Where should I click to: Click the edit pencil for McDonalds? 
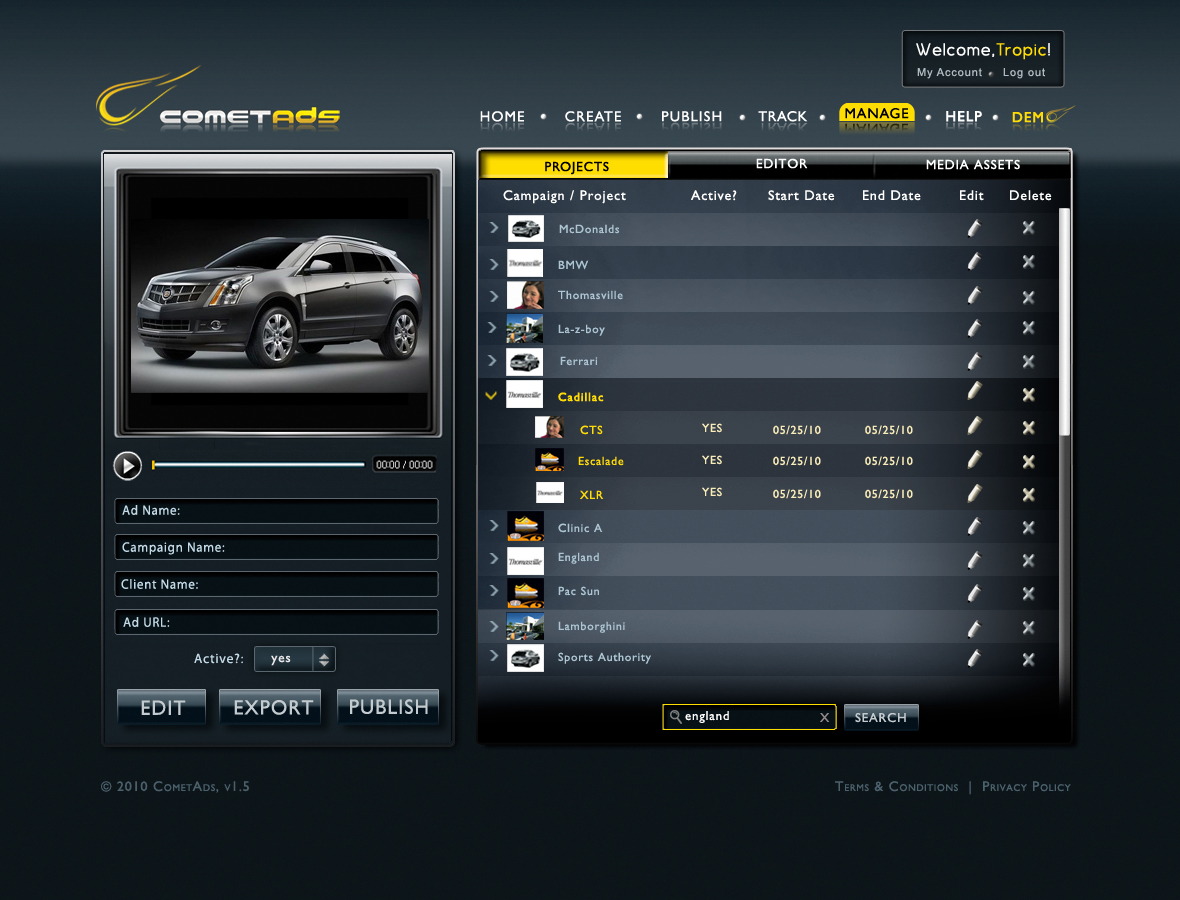click(974, 227)
